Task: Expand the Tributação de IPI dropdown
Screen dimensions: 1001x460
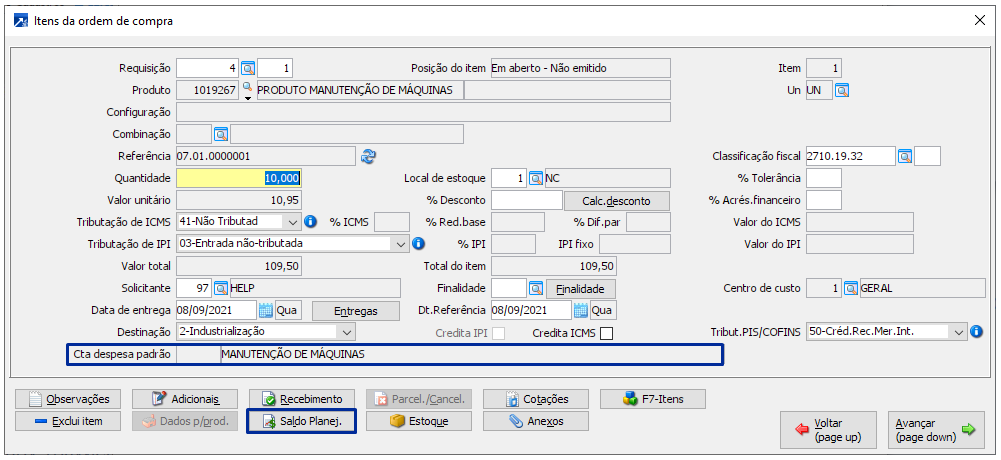Action: (401, 244)
